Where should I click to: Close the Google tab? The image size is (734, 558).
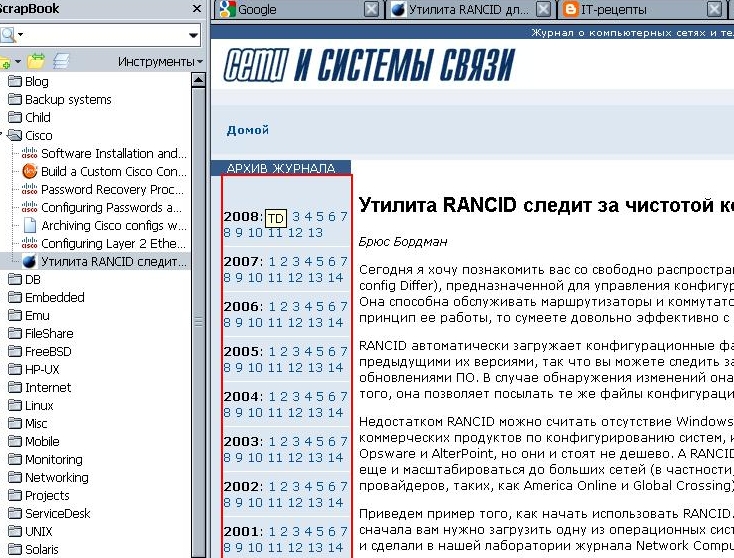click(371, 9)
